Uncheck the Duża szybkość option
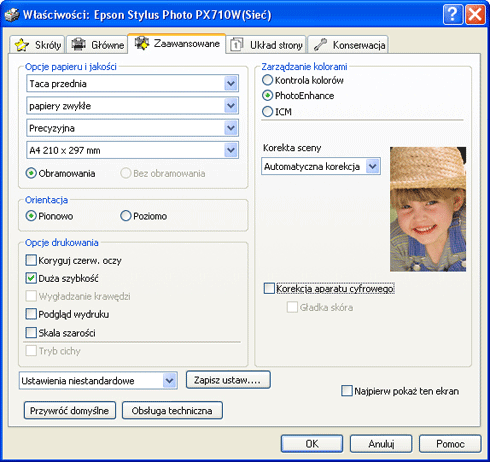Image resolution: width=490 pixels, height=462 pixels. [31, 278]
